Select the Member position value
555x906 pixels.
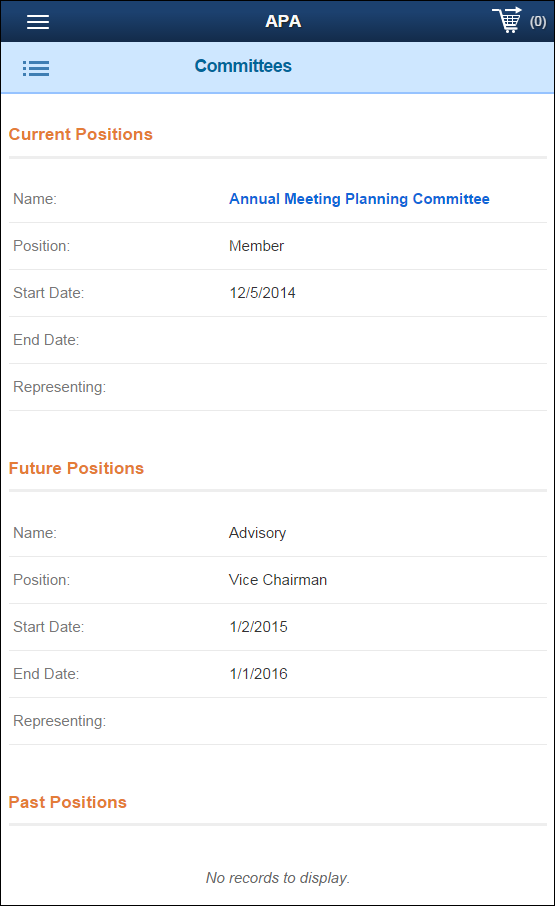[256, 246]
